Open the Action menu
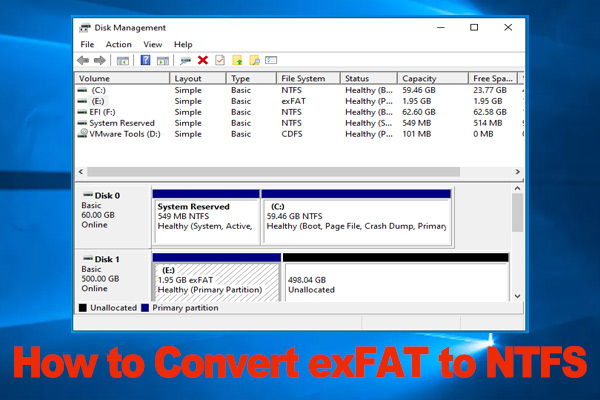 tap(119, 44)
